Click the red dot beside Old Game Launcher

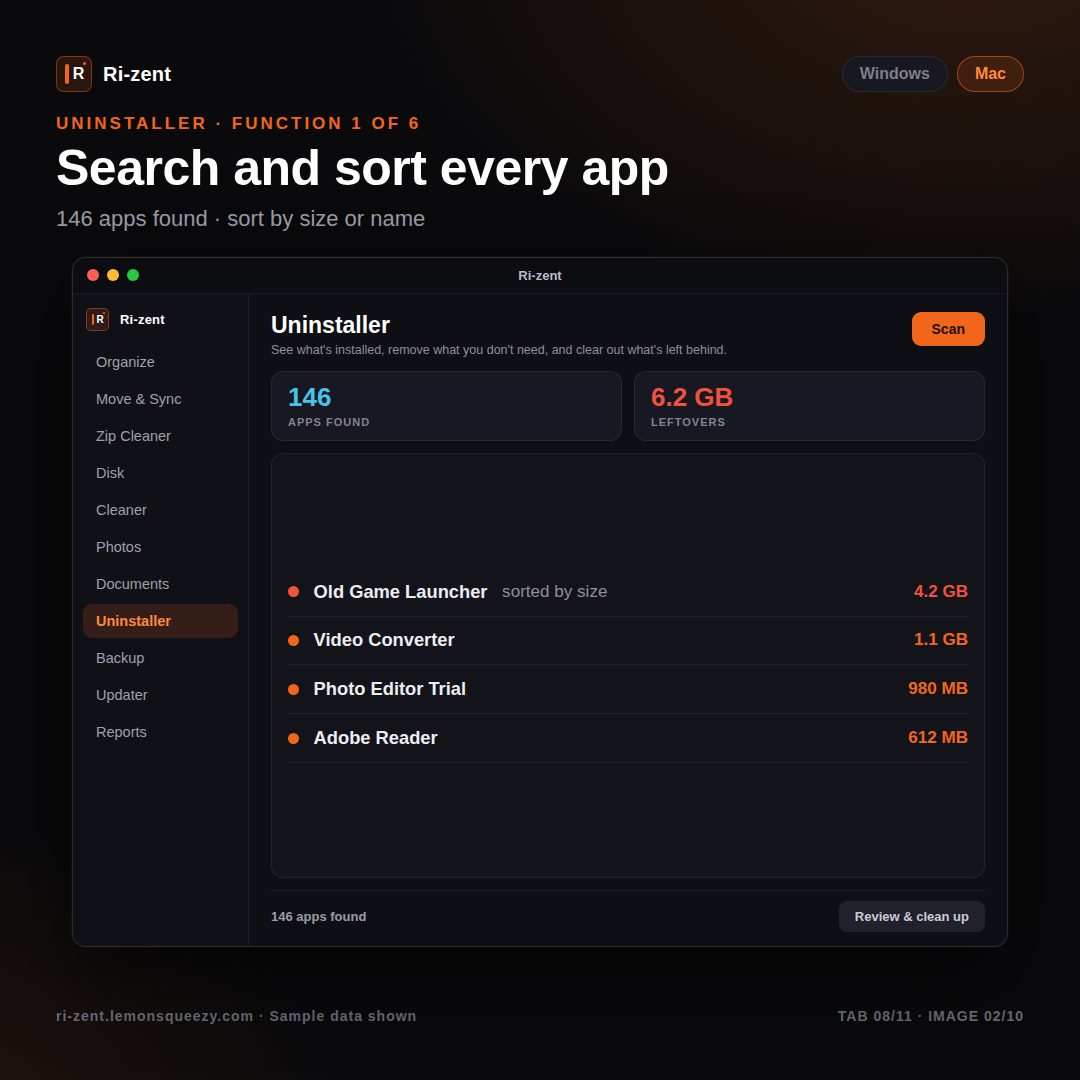[293, 592]
